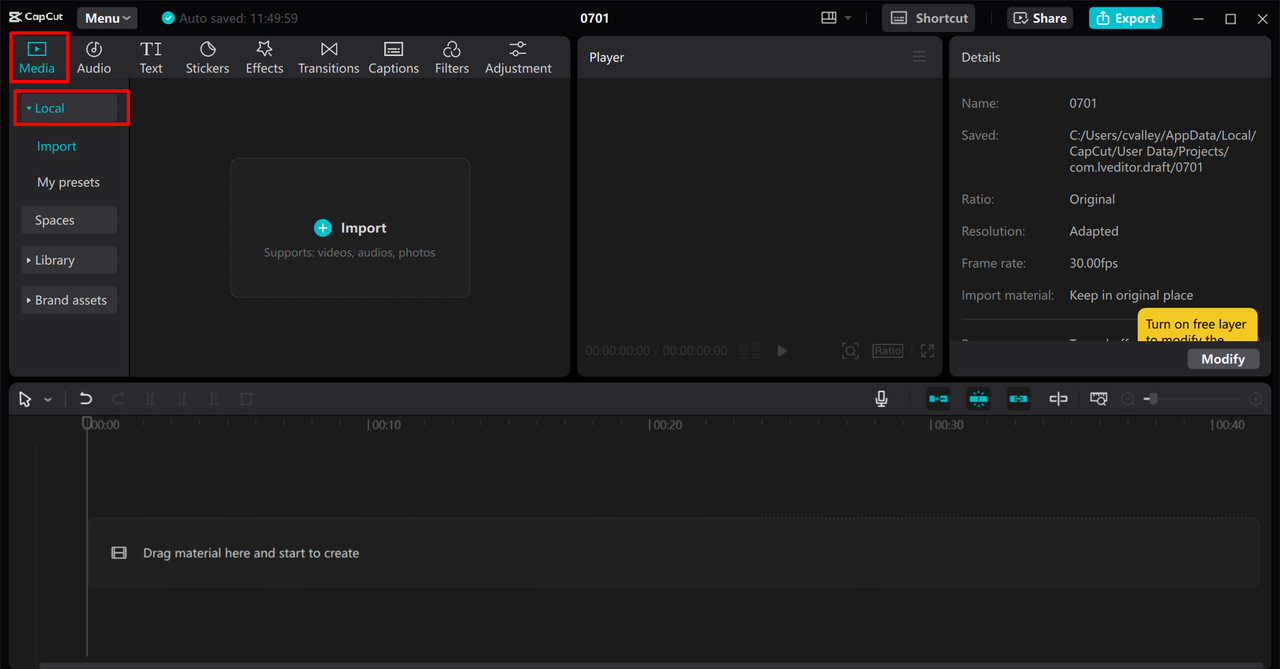
Task: Click the player Play button
Action: [782, 351]
